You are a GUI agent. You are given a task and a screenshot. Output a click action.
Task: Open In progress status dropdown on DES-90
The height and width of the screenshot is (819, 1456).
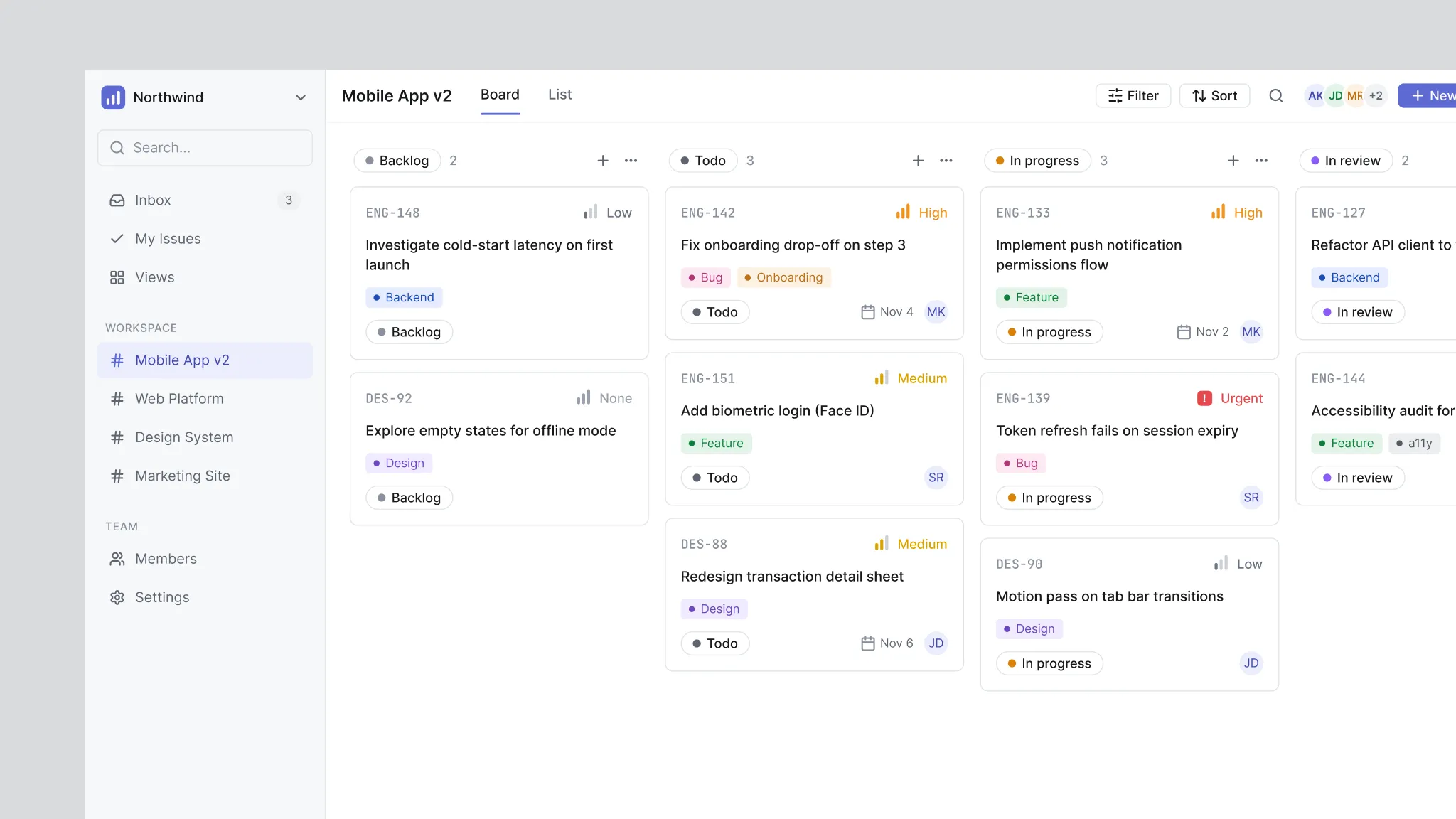1049,663
